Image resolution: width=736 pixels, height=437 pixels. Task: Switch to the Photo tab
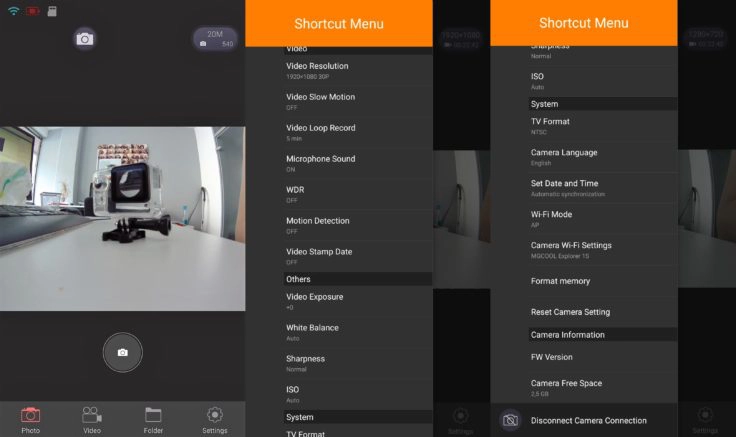click(x=31, y=420)
